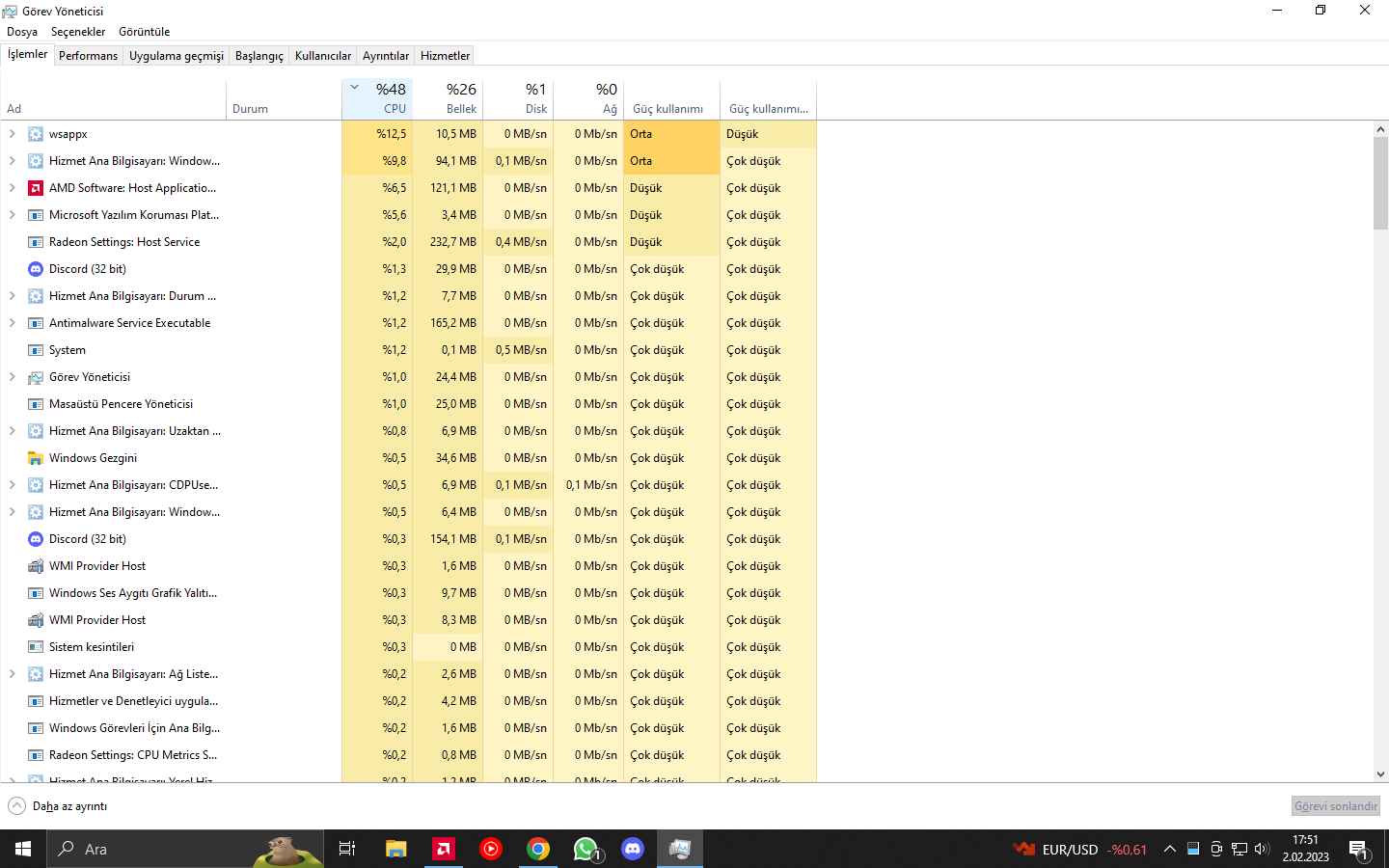Click the scrollbar down arrow
The width and height of the screenshot is (1389, 868).
pos(1380,773)
